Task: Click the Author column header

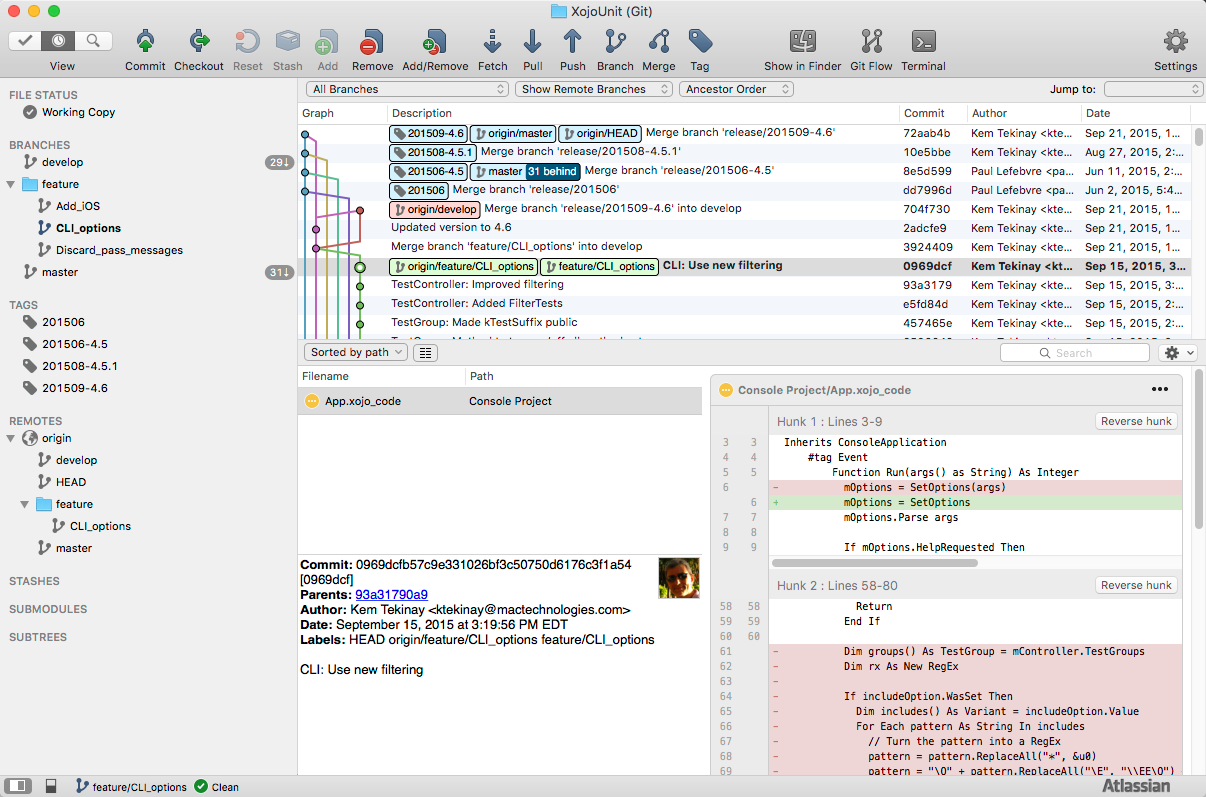Action: pyautogui.click(x=1023, y=113)
